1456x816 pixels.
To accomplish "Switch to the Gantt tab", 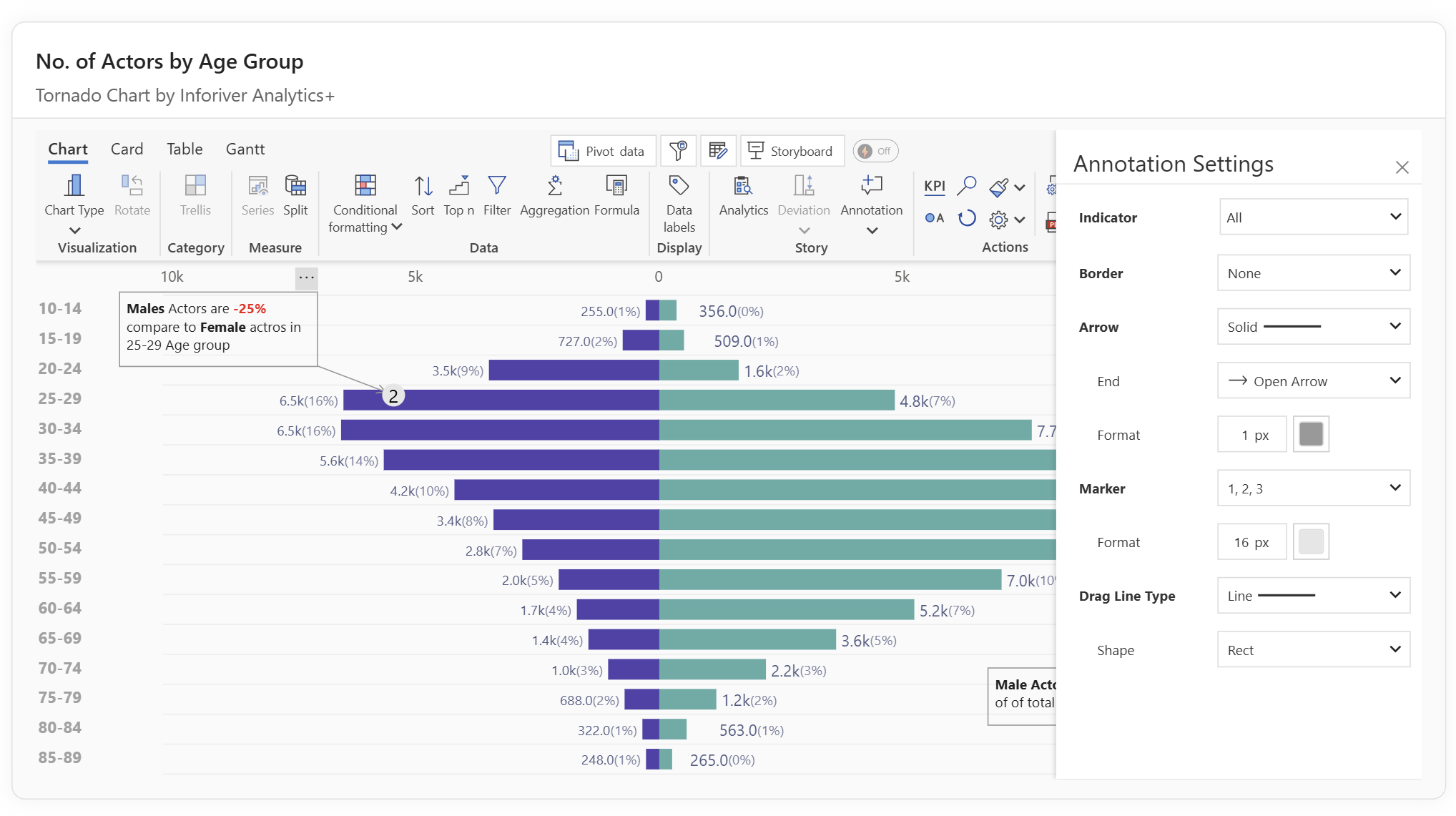I will coord(245,149).
